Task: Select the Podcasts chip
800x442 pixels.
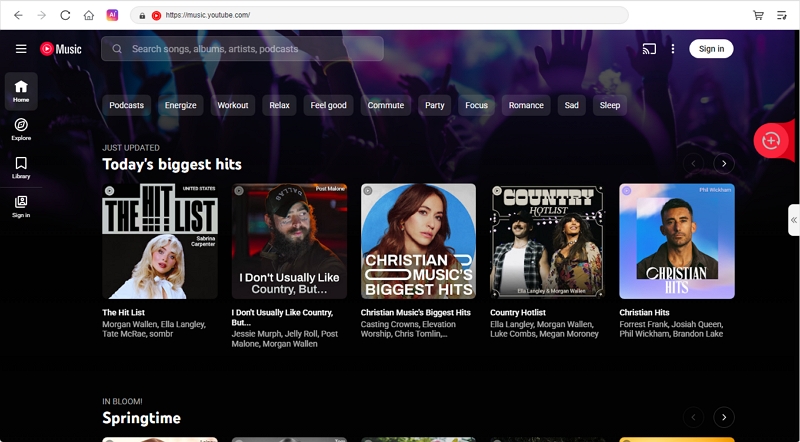Action: [x=127, y=105]
